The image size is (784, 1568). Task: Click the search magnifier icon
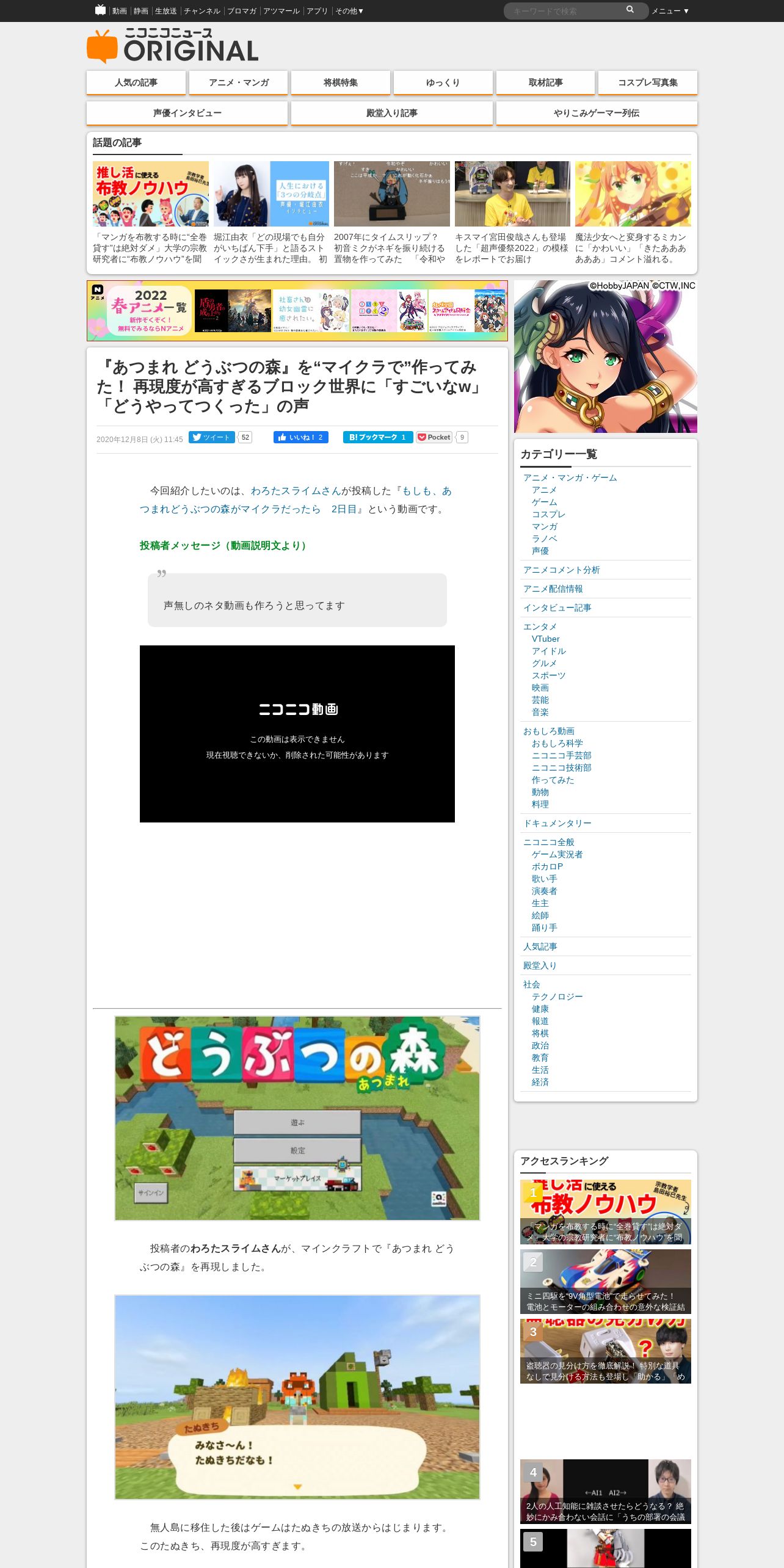630,10
